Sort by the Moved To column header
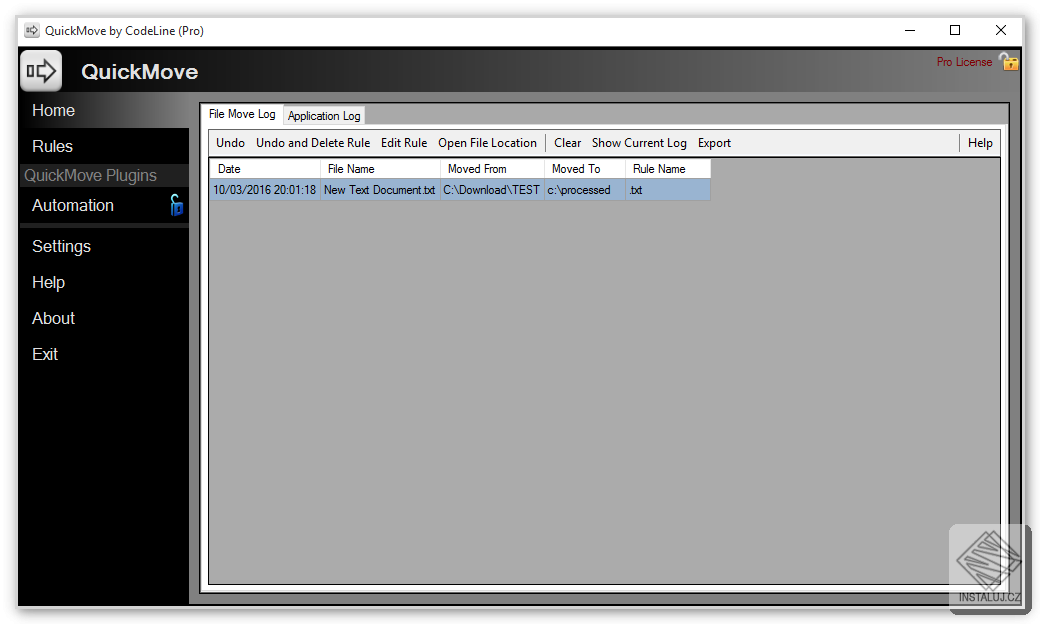Image resolution: width=1040 pixels, height=624 pixels. coord(585,169)
